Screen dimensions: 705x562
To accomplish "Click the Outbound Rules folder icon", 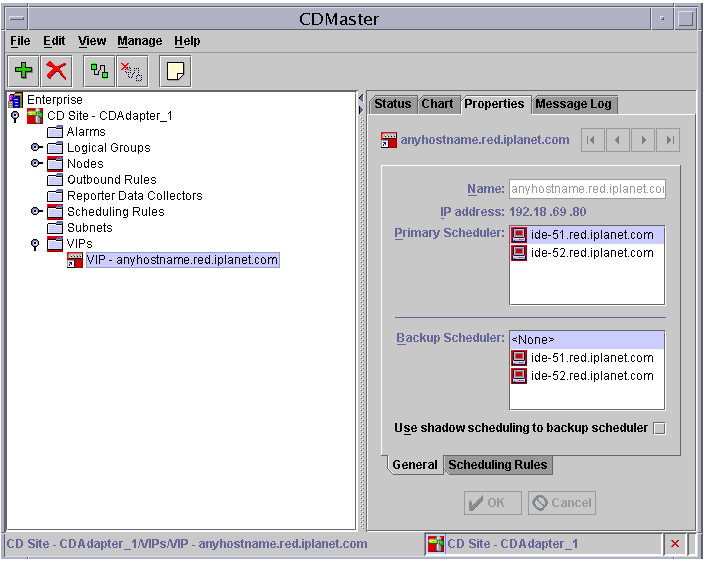I will (55, 180).
